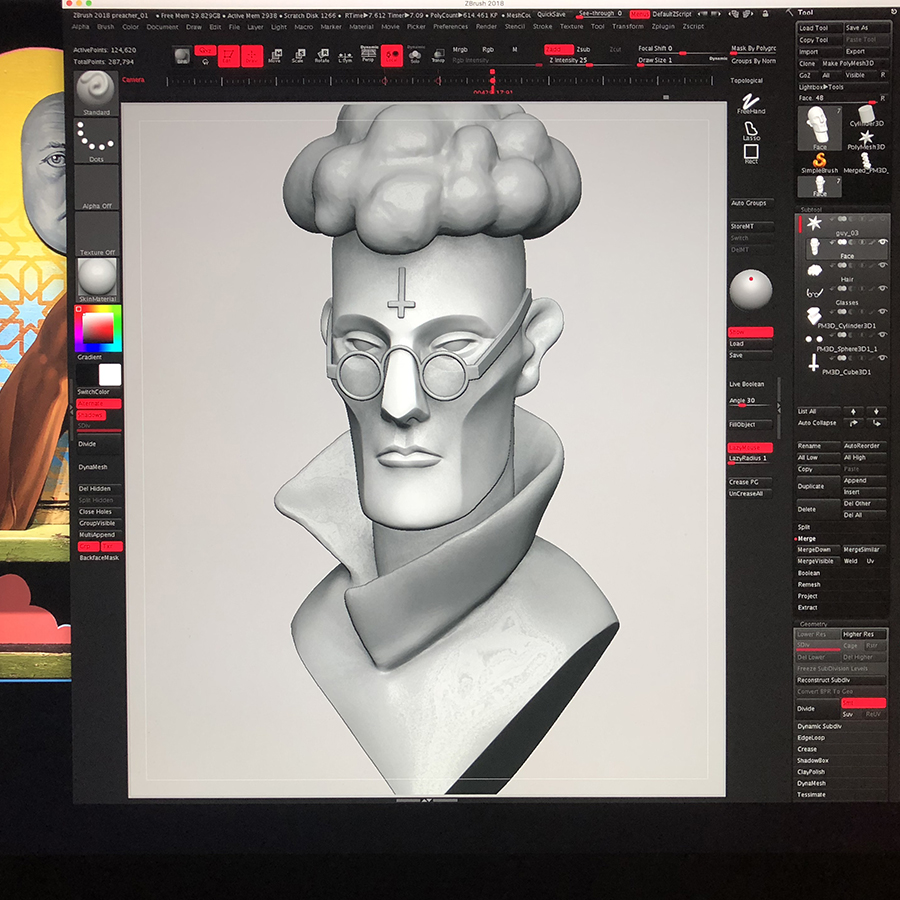The width and height of the screenshot is (900, 900).
Task: Open the SkinMaterial material picker
Action: [97, 280]
